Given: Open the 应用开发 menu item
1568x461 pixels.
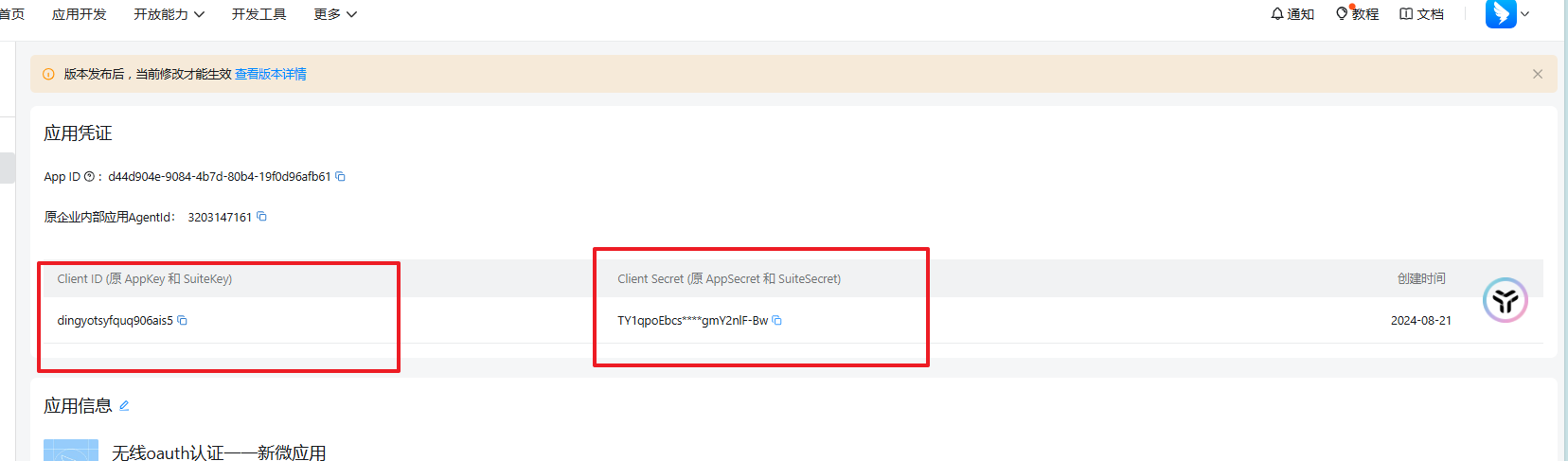Looking at the screenshot, I should pyautogui.click(x=80, y=14).
